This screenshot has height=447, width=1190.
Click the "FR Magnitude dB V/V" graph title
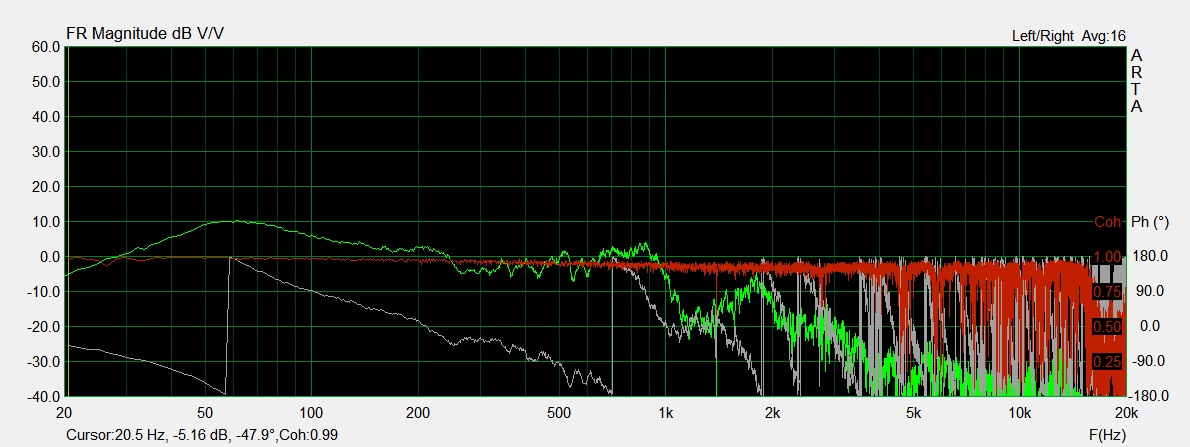point(145,33)
